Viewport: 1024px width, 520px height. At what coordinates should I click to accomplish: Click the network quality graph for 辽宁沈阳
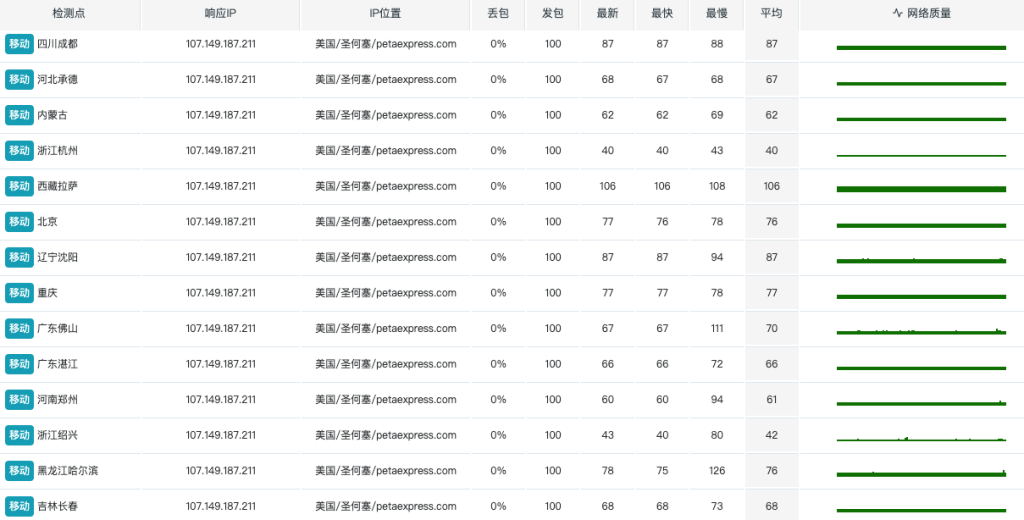tap(920, 260)
